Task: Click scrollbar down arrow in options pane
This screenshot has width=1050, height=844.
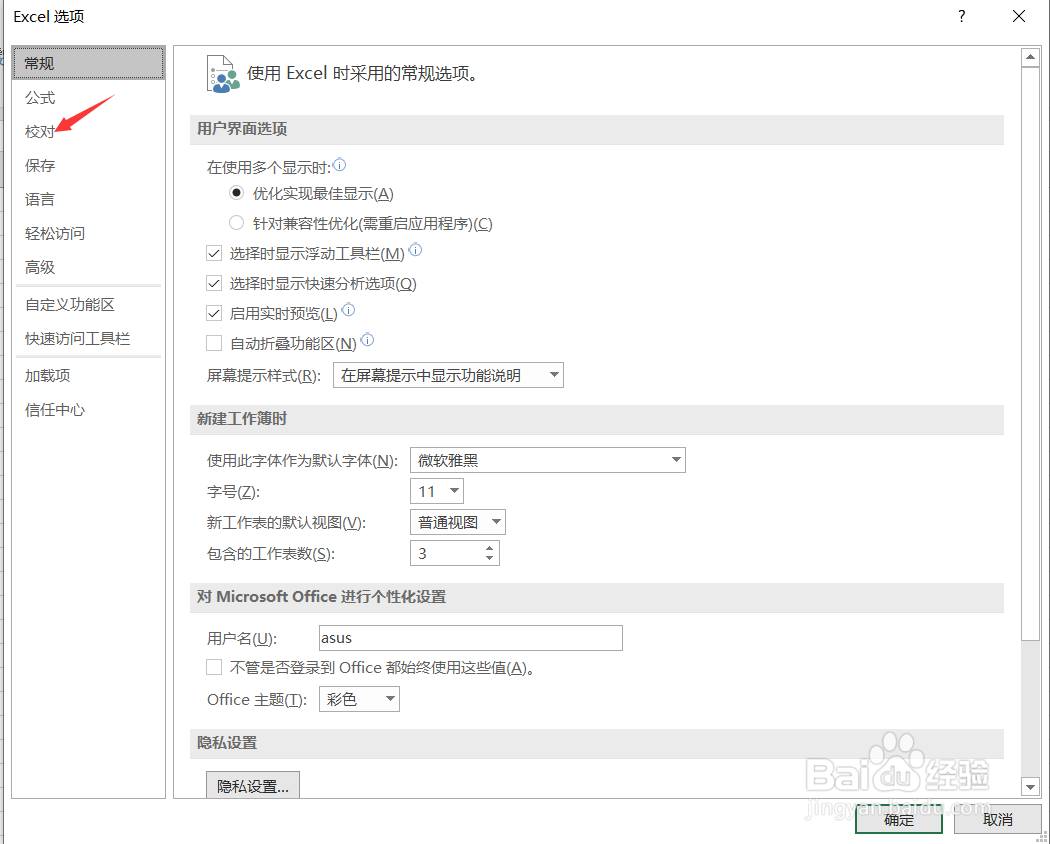Action: coord(1030,786)
